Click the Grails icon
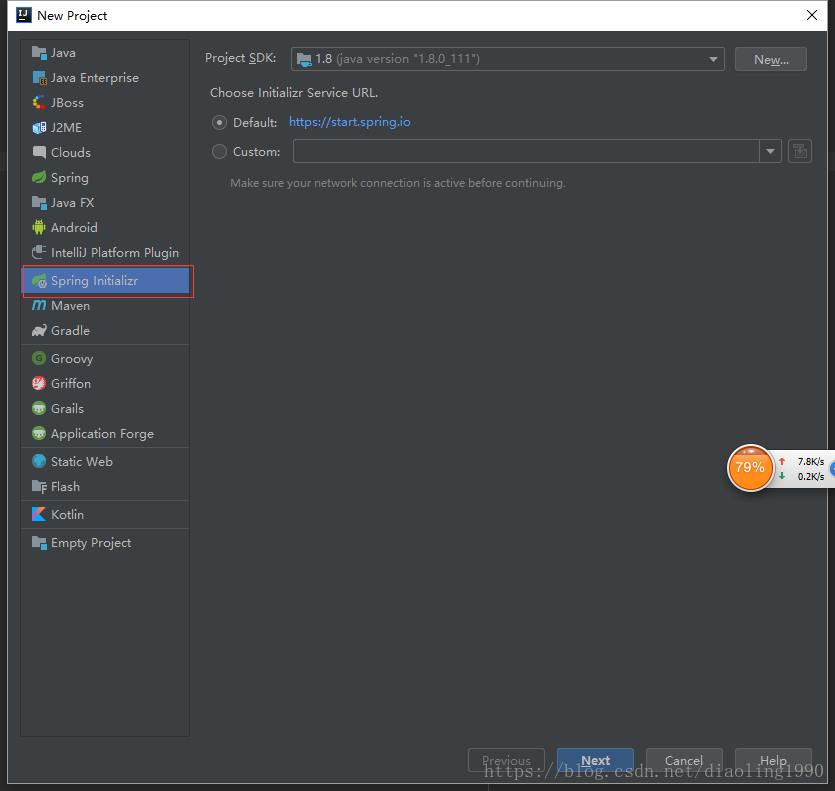Image resolution: width=835 pixels, height=791 pixels. (39, 409)
